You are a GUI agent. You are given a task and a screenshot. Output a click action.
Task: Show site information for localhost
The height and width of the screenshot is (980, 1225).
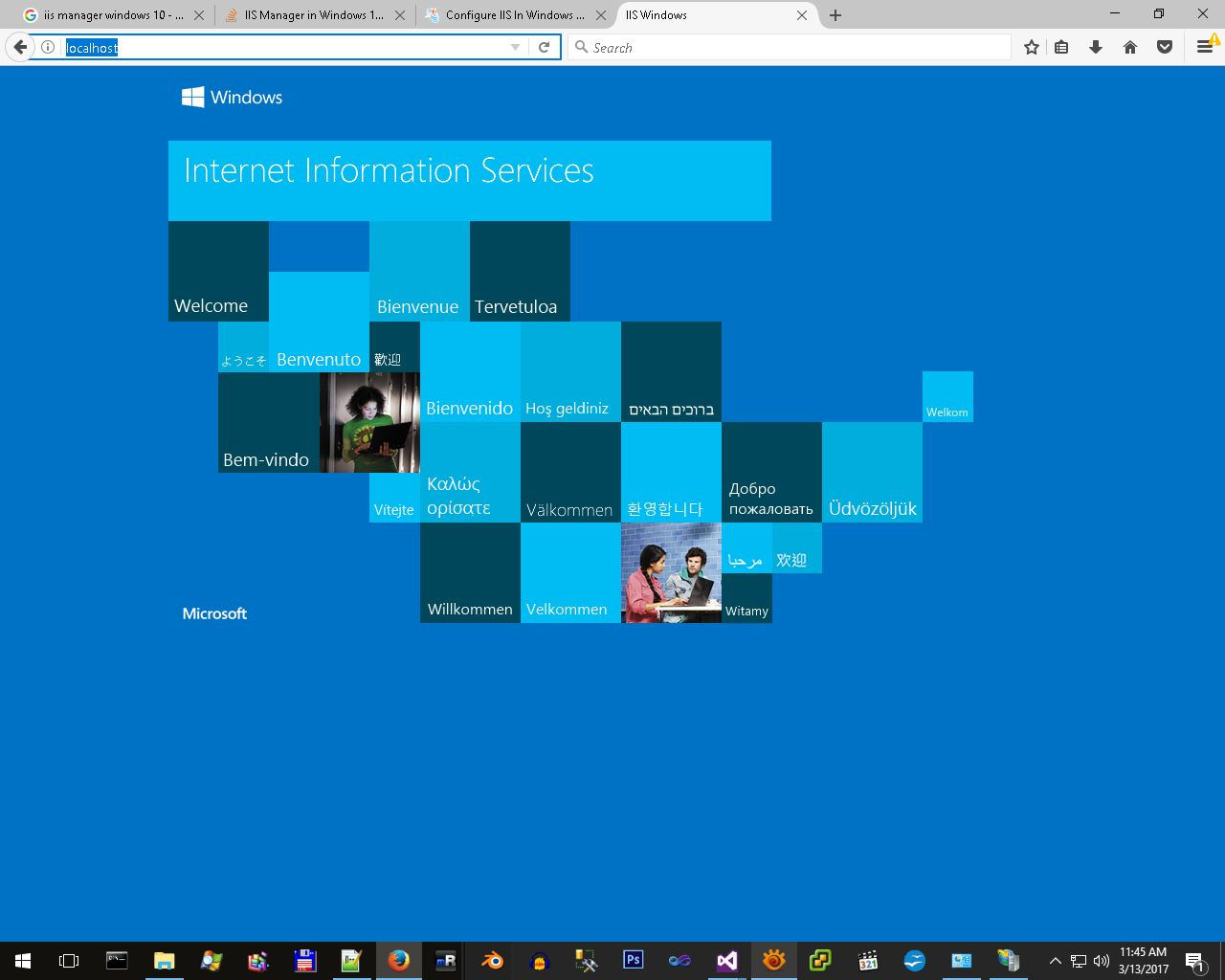pyautogui.click(x=47, y=47)
